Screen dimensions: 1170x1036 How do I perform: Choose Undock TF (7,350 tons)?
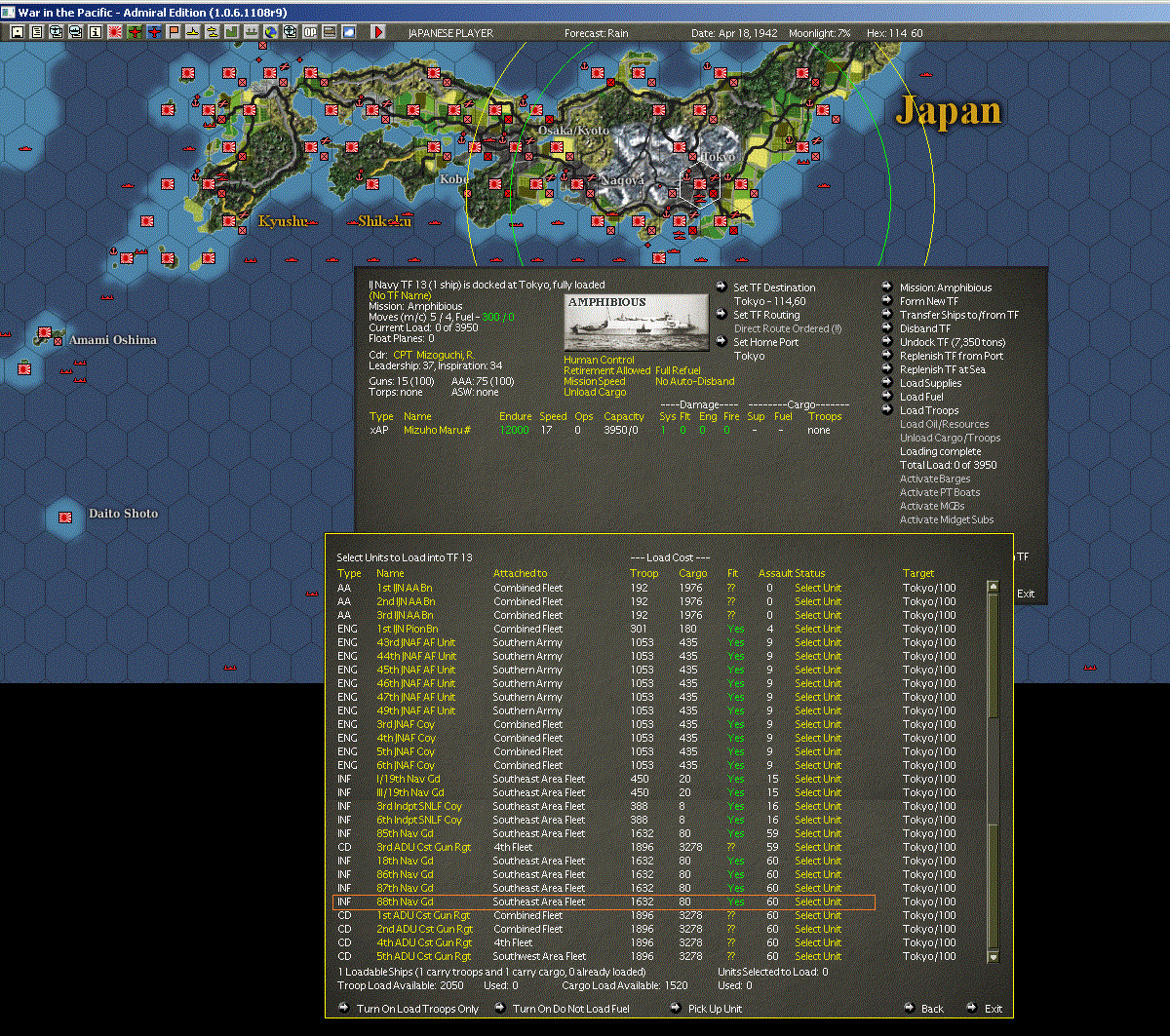(953, 342)
